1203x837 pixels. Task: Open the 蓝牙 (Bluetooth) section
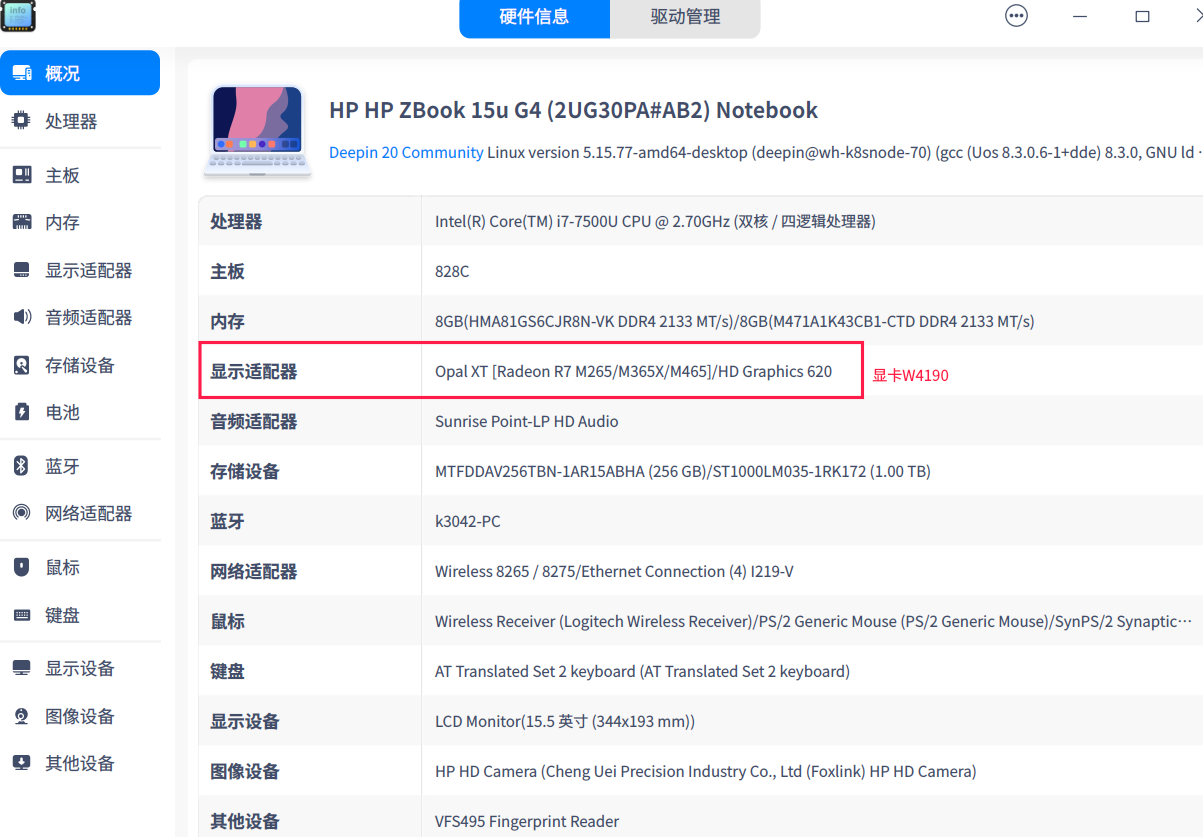coord(60,465)
